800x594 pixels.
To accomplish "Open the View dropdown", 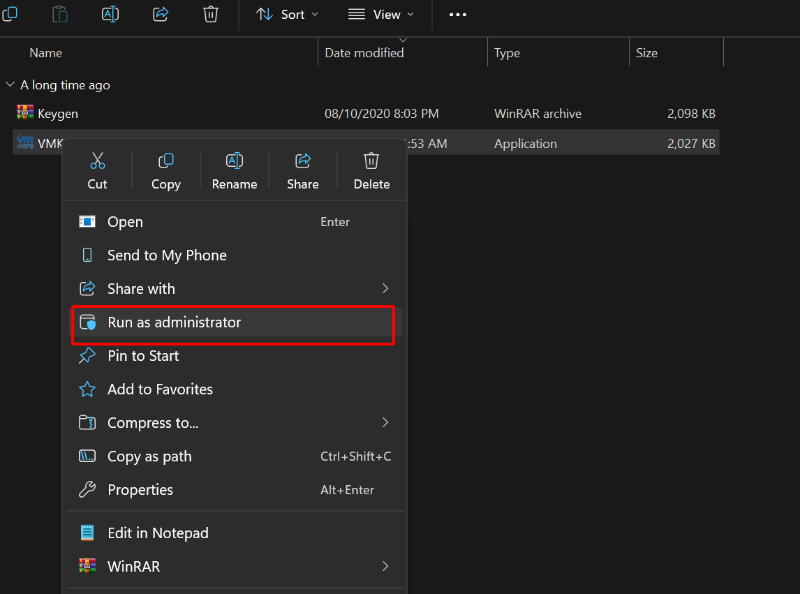I will (380, 14).
